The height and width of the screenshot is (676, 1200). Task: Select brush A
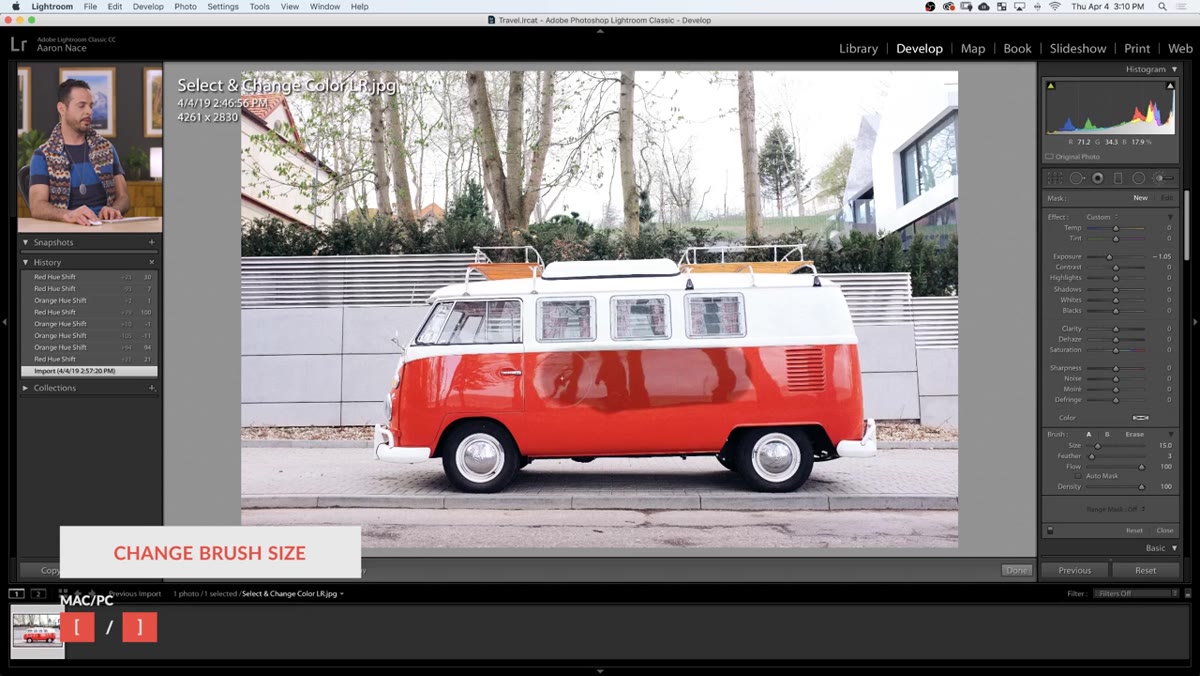pyautogui.click(x=1089, y=434)
